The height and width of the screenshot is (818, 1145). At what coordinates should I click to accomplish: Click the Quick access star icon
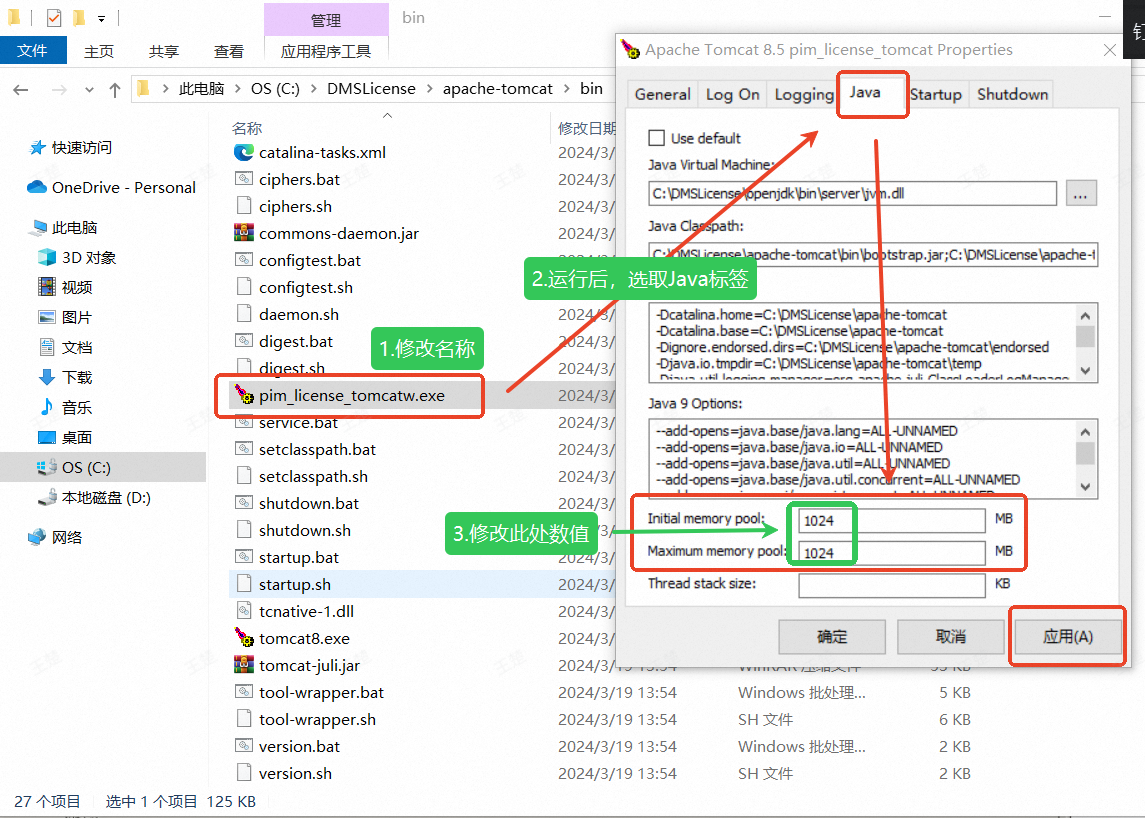(37, 148)
